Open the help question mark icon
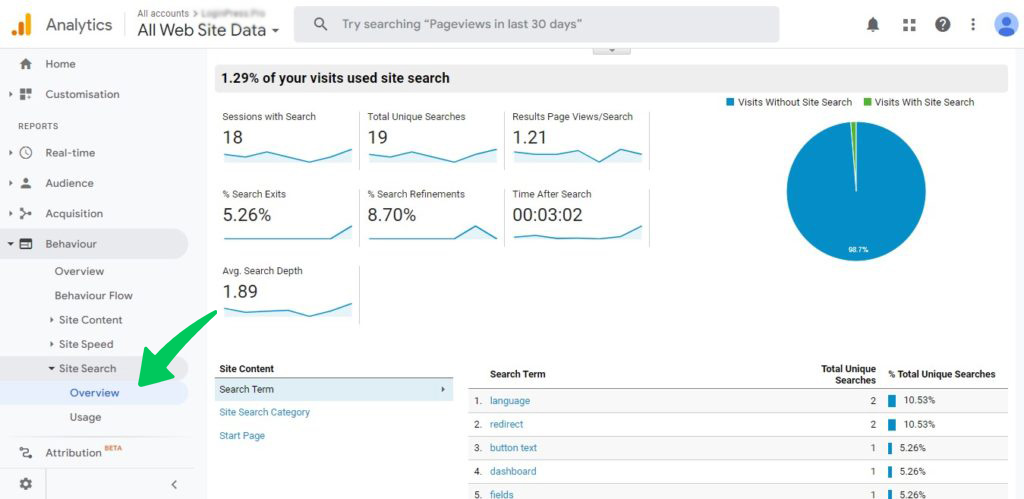The height and width of the screenshot is (499, 1024). tap(942, 24)
